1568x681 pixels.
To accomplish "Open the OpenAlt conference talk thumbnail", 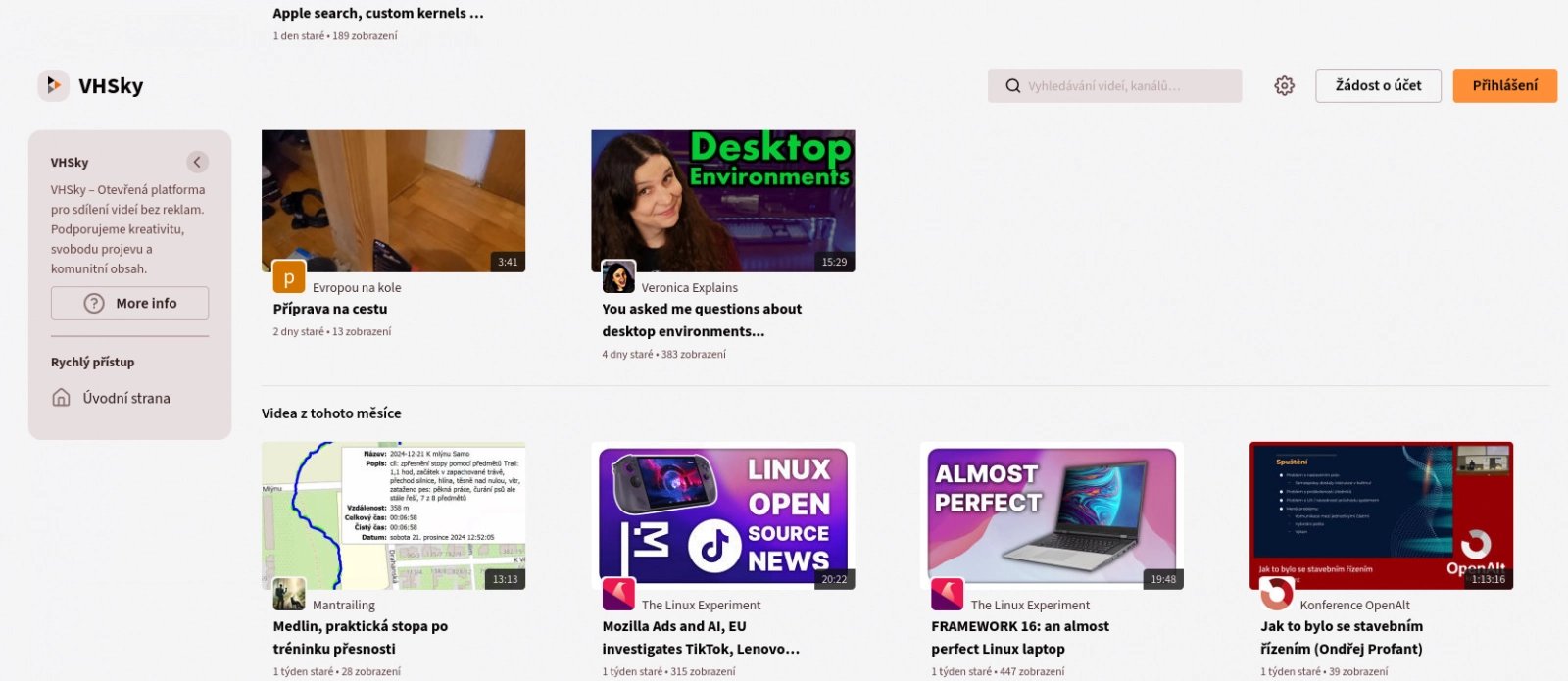I will pyautogui.click(x=1382, y=516).
